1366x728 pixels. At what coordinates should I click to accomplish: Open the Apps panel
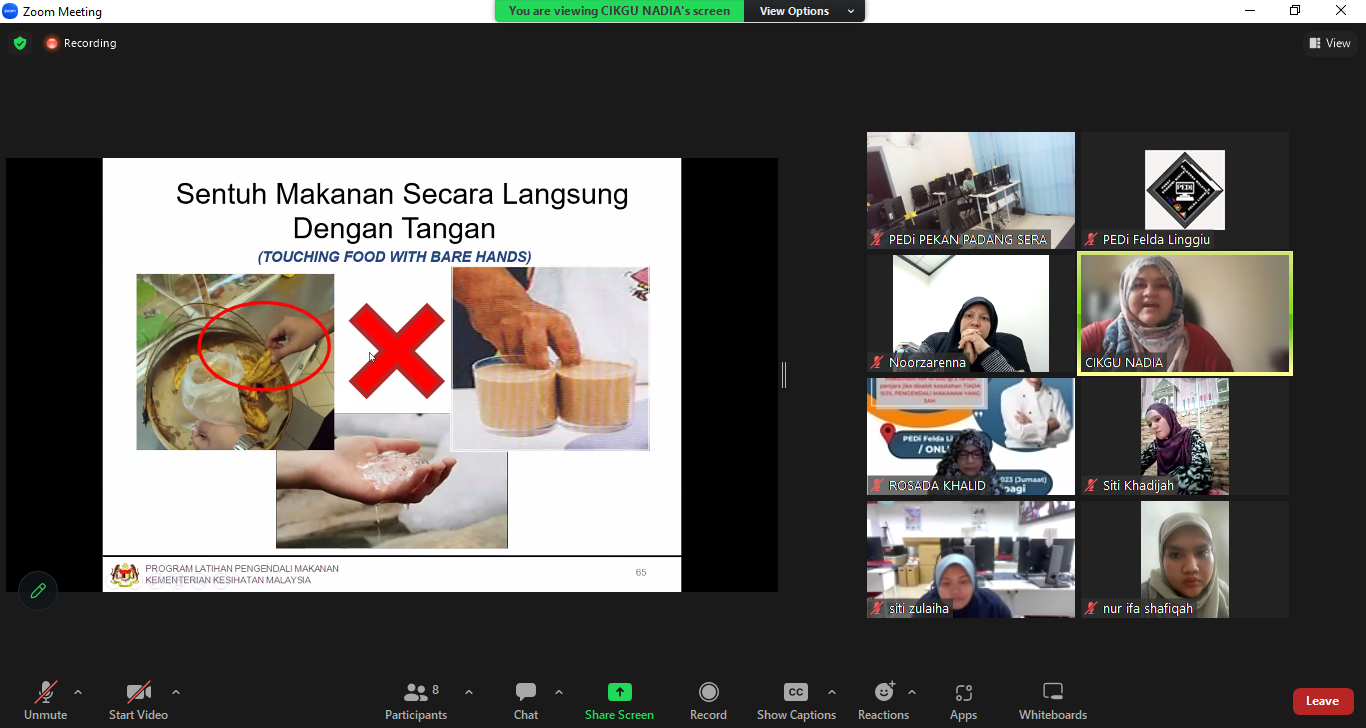coord(963,700)
